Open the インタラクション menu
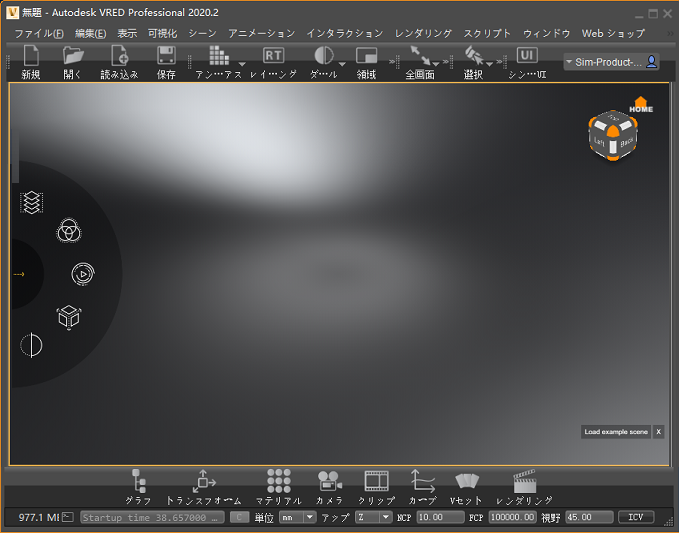Image resolution: width=679 pixels, height=533 pixels. point(345,33)
